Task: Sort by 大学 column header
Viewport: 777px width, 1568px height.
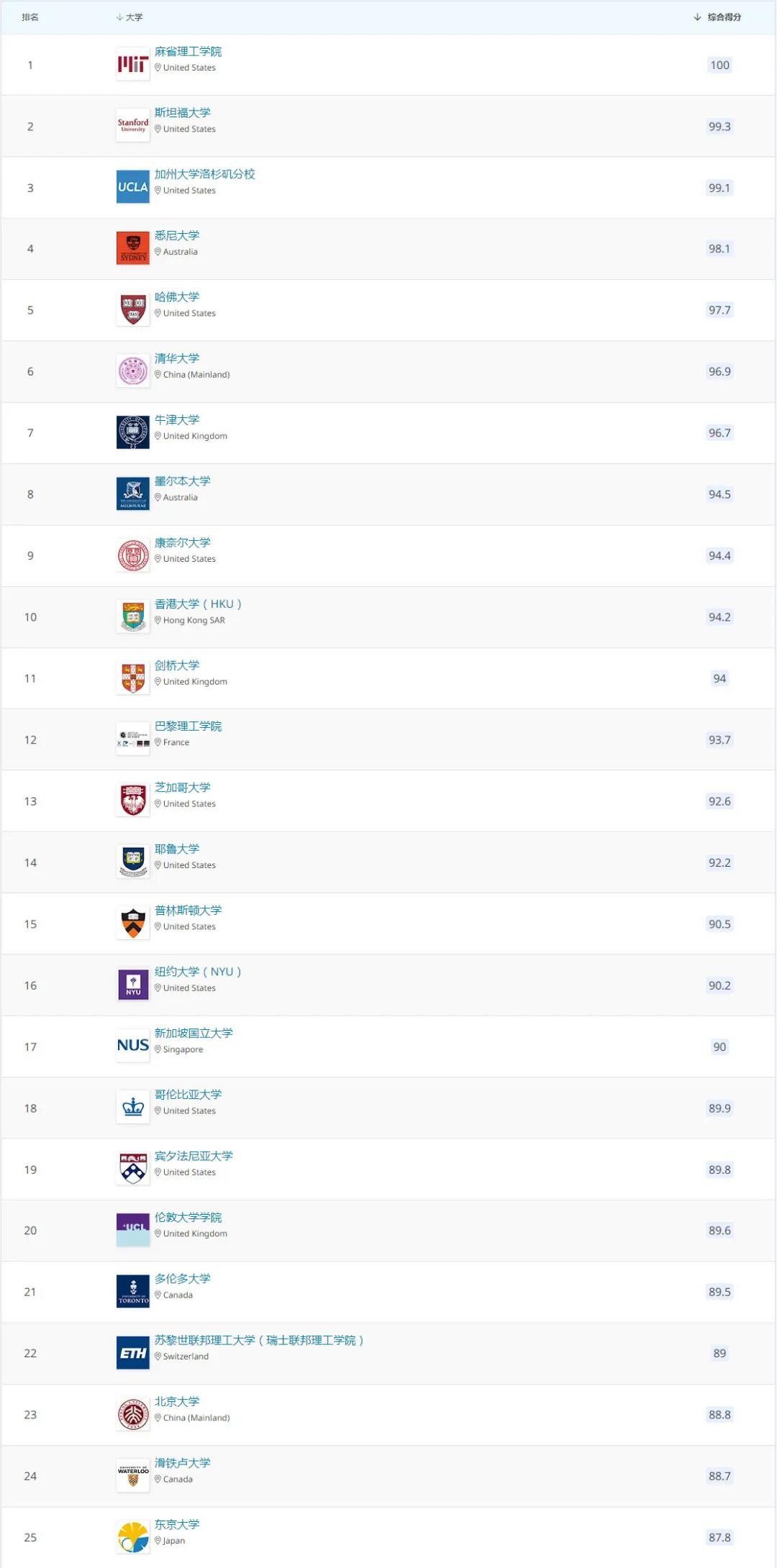Action: (x=134, y=17)
